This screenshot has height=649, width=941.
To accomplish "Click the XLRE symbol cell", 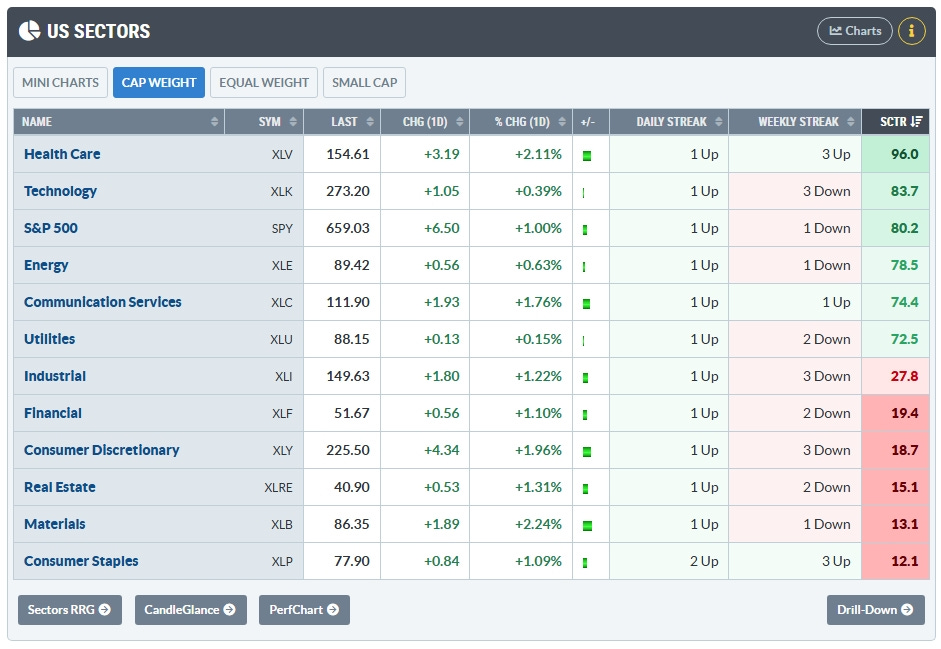I will (x=278, y=488).
